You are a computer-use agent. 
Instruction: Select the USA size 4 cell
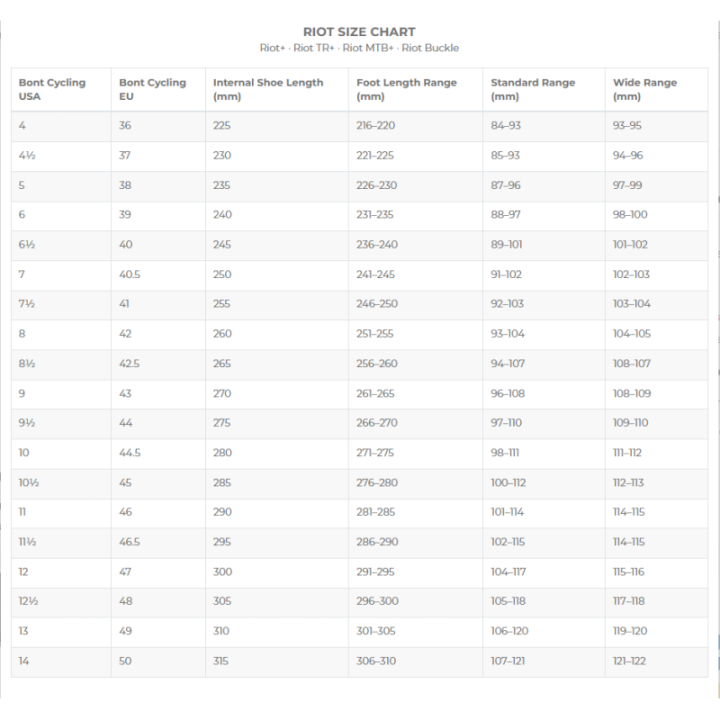(61, 126)
